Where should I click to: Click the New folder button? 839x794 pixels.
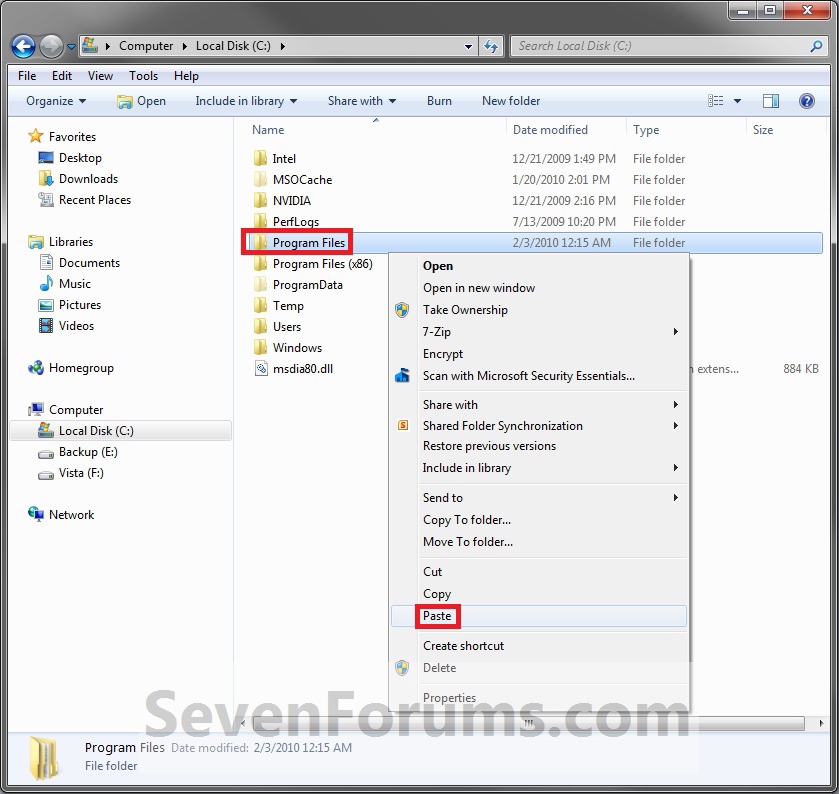pyautogui.click(x=511, y=101)
